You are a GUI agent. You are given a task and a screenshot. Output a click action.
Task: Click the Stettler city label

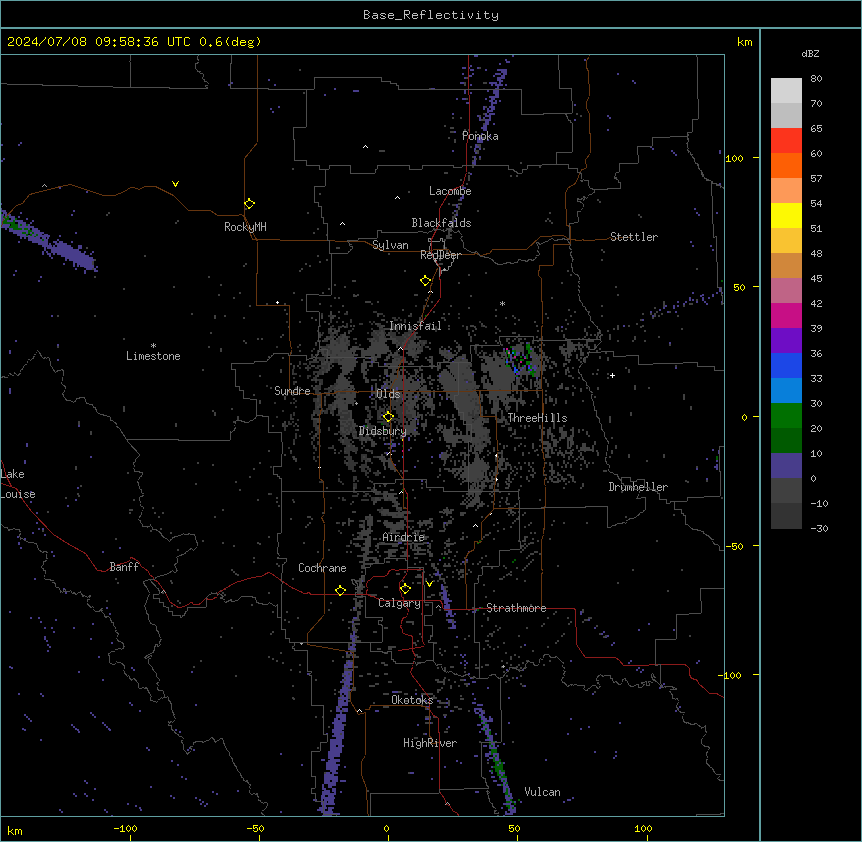[634, 237]
